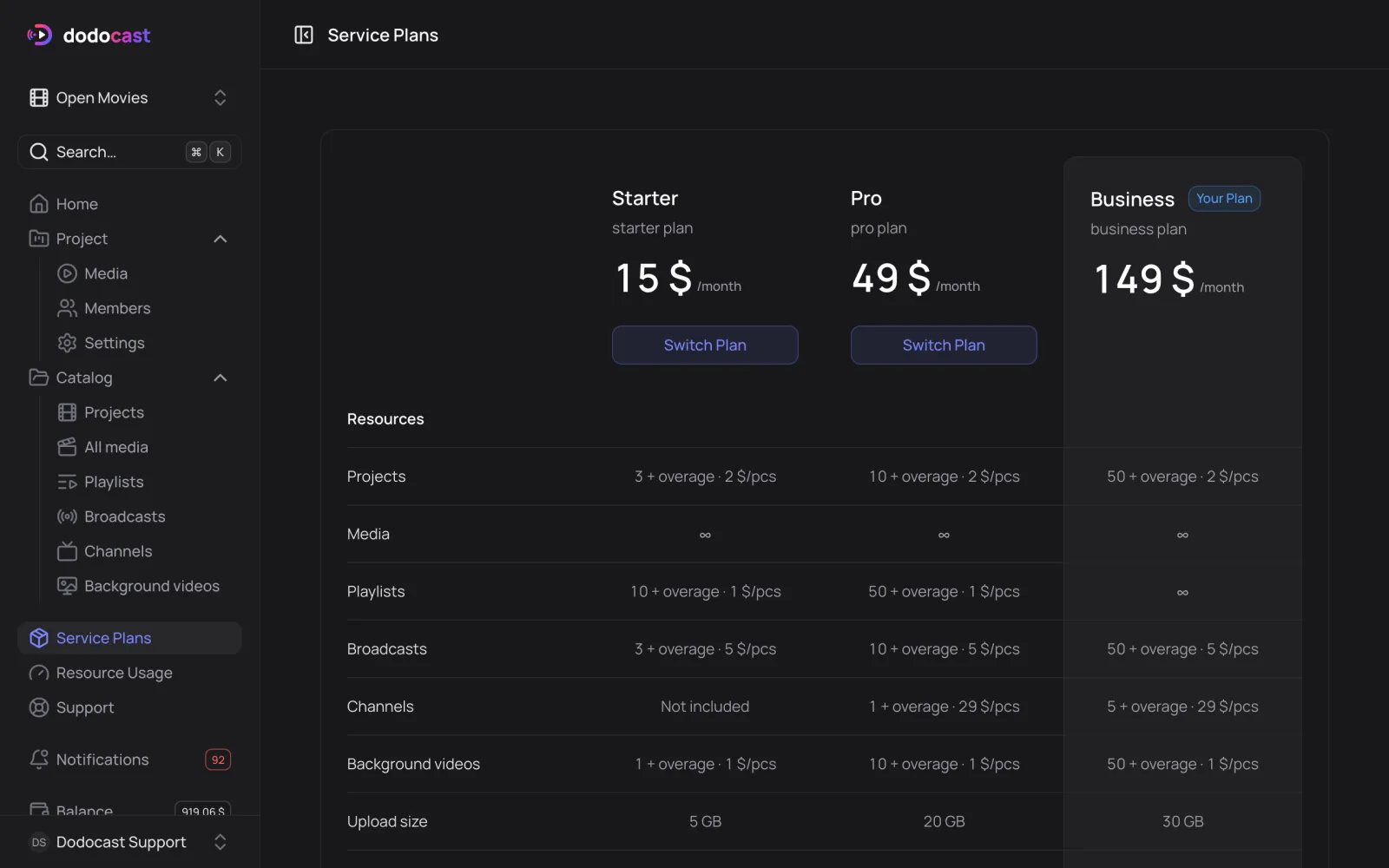The image size is (1389, 868).
Task: Open Resource Usage gauge icon
Action: 39,673
